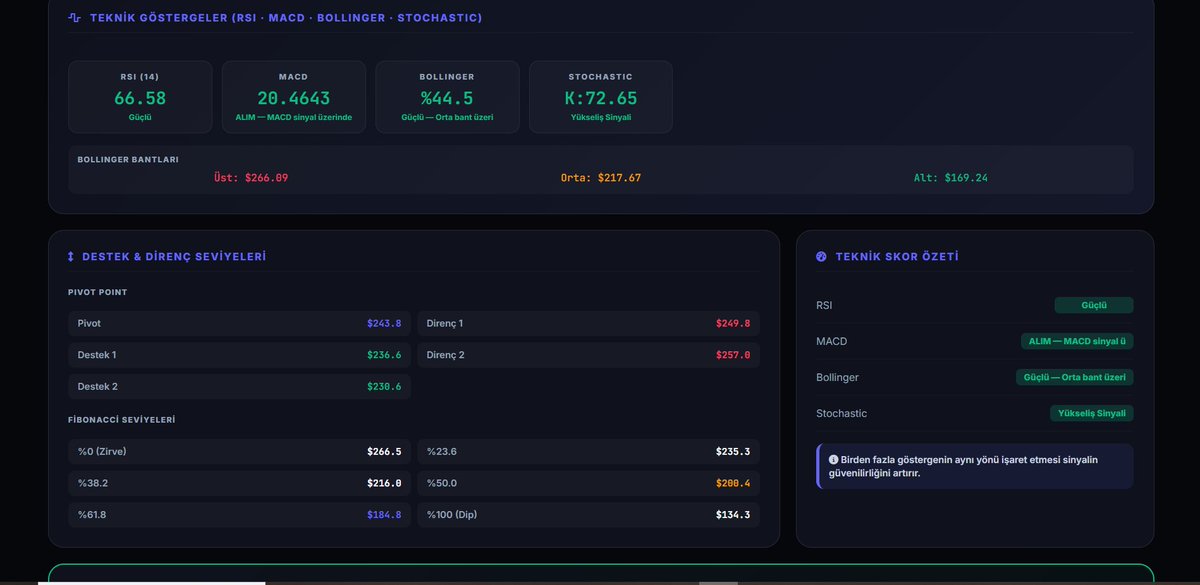
Task: Select the Direnç 1 row showing $249.8
Action: [588, 323]
